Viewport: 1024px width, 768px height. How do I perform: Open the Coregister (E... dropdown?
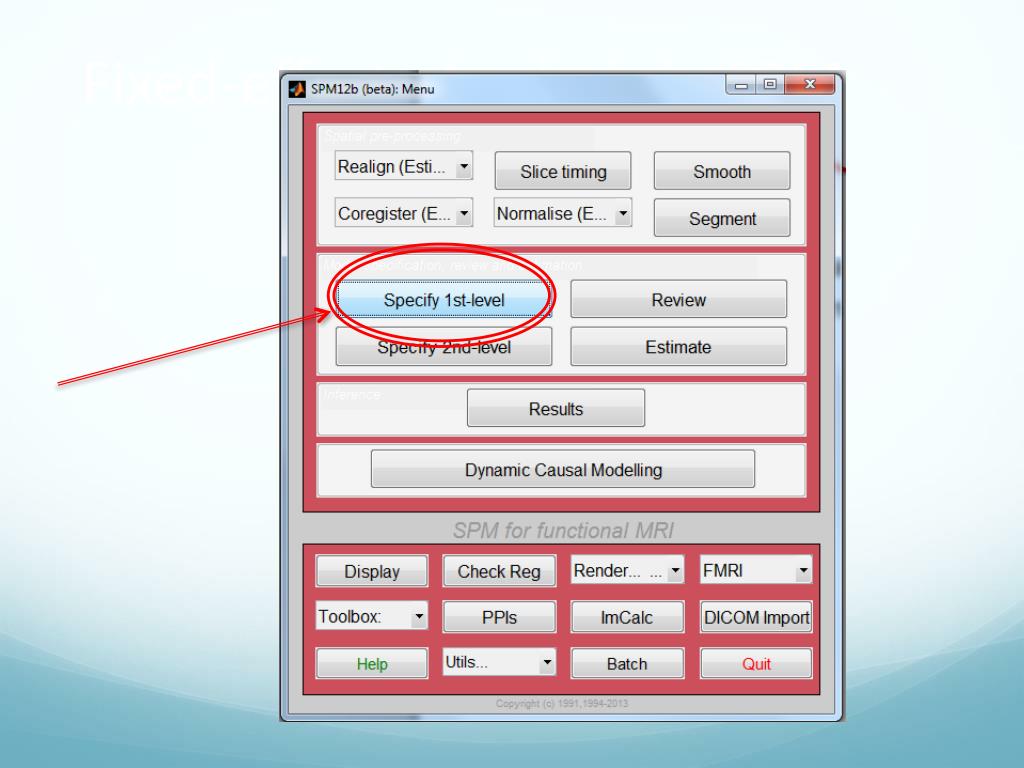coord(404,213)
